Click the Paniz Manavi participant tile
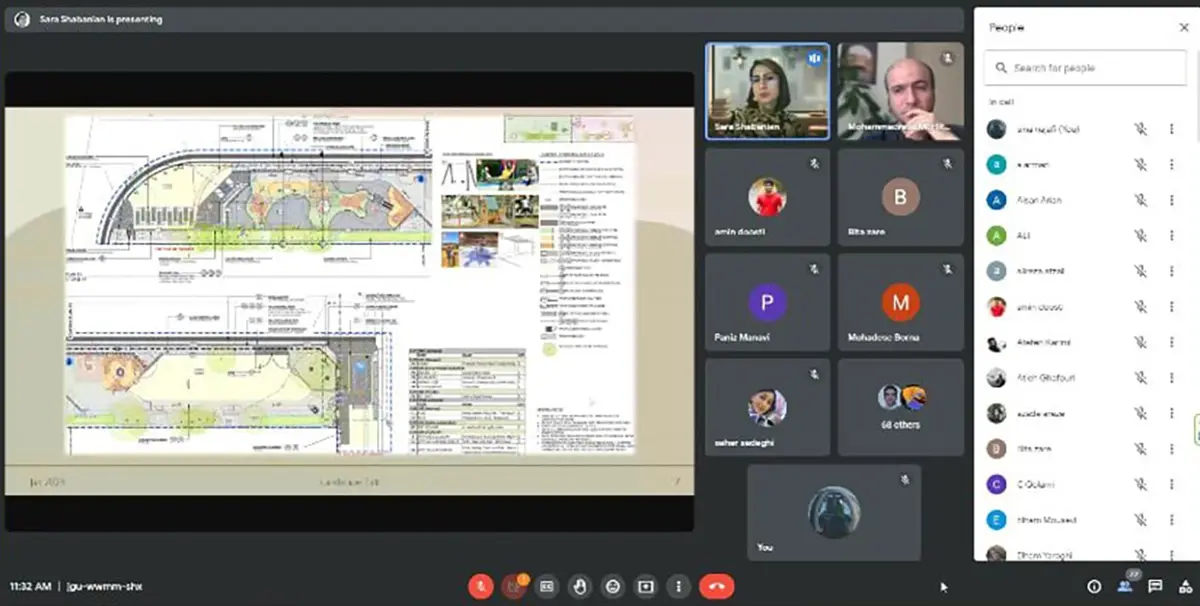The width and height of the screenshot is (1200, 606). 767,302
